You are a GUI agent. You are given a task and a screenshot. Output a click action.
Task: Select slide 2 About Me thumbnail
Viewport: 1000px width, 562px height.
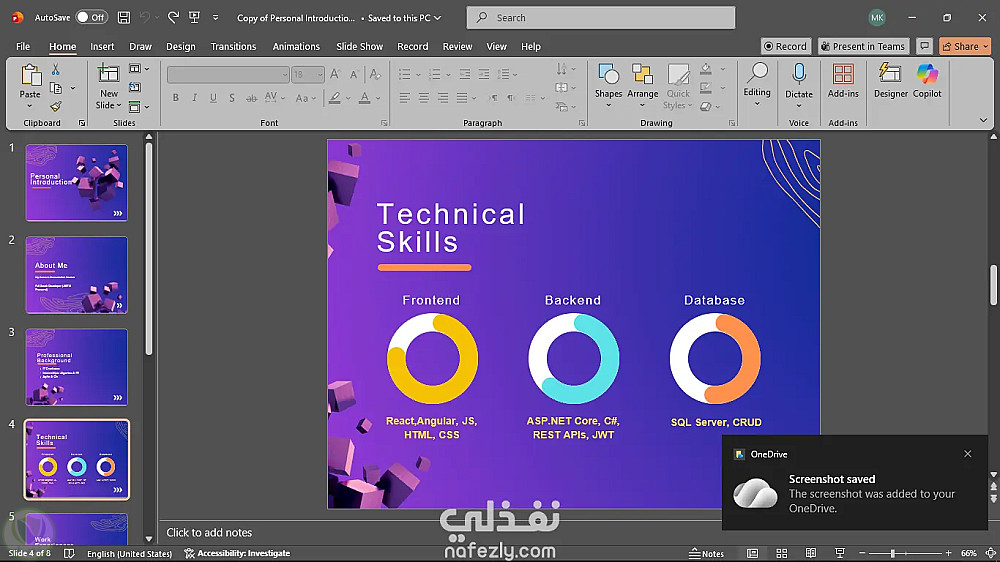77,275
